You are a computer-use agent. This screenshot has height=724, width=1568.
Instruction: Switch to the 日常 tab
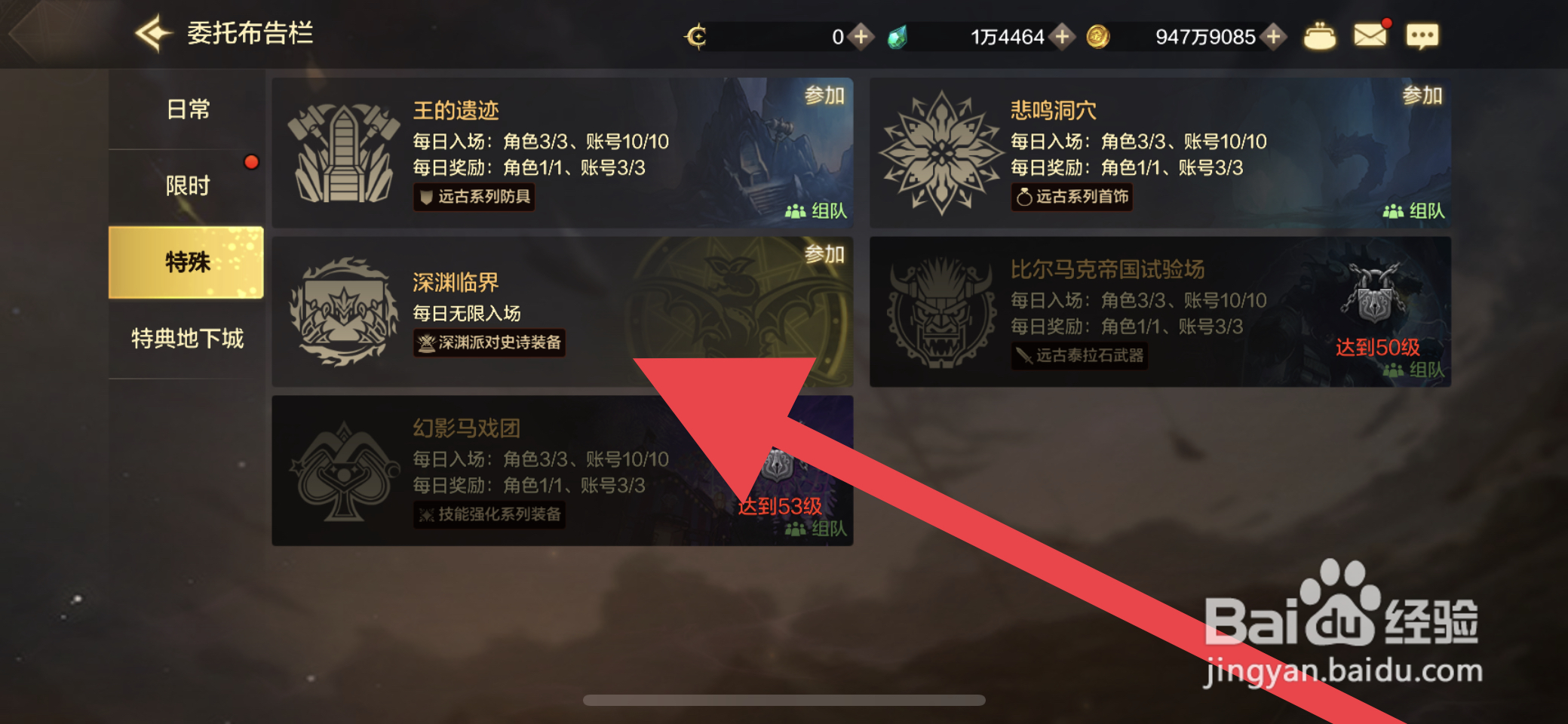[187, 110]
